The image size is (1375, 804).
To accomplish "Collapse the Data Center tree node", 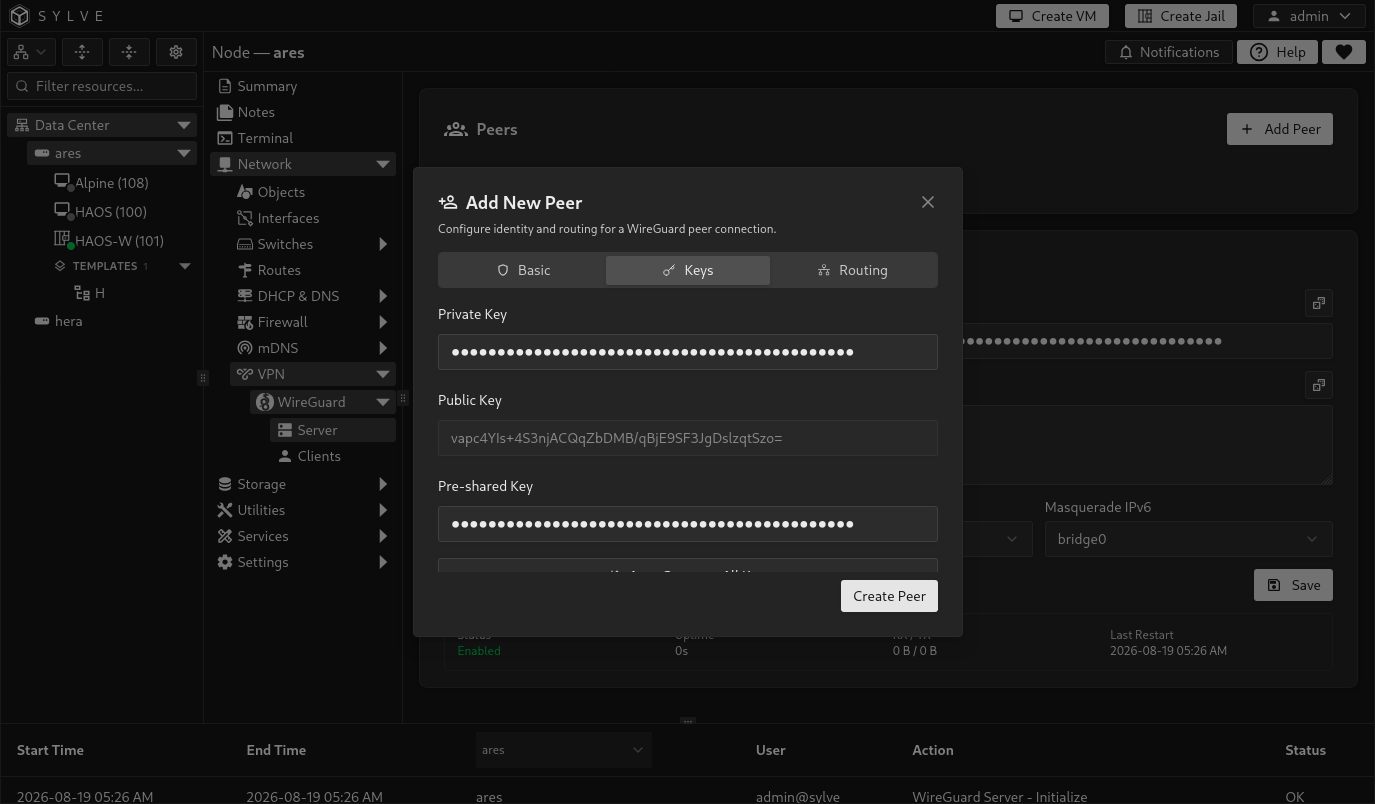I will (184, 125).
